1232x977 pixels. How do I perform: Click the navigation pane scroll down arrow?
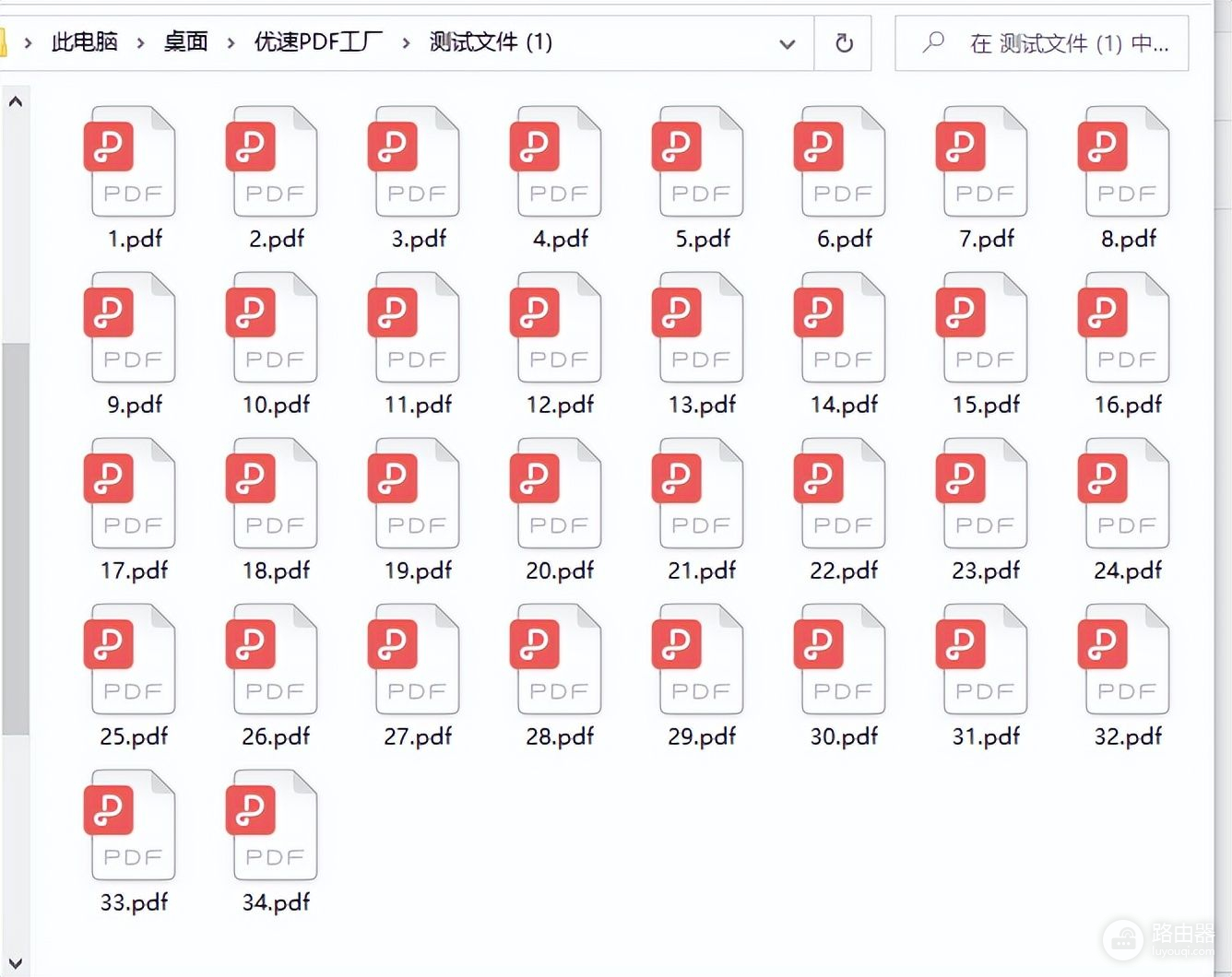pos(16,964)
